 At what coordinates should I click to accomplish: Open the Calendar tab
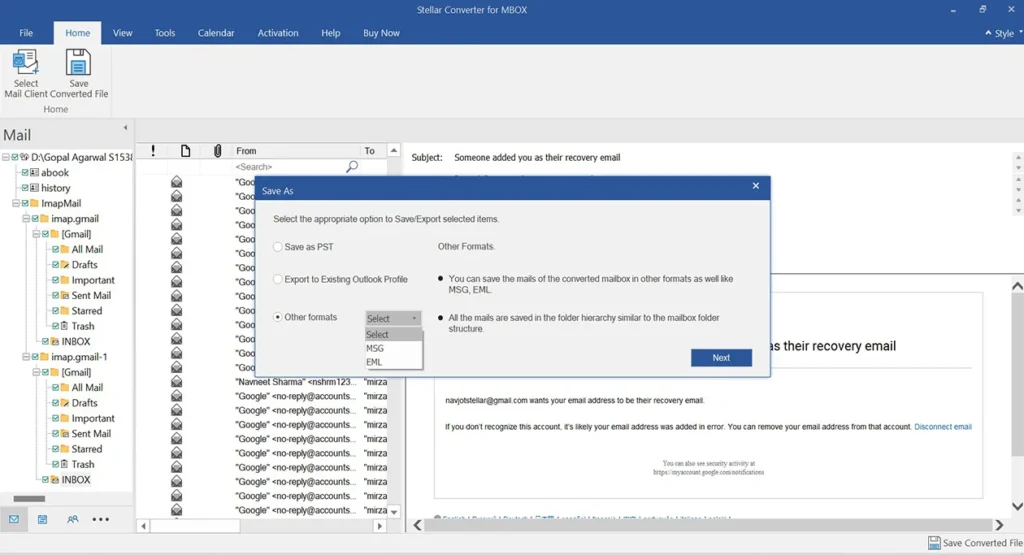click(x=216, y=33)
